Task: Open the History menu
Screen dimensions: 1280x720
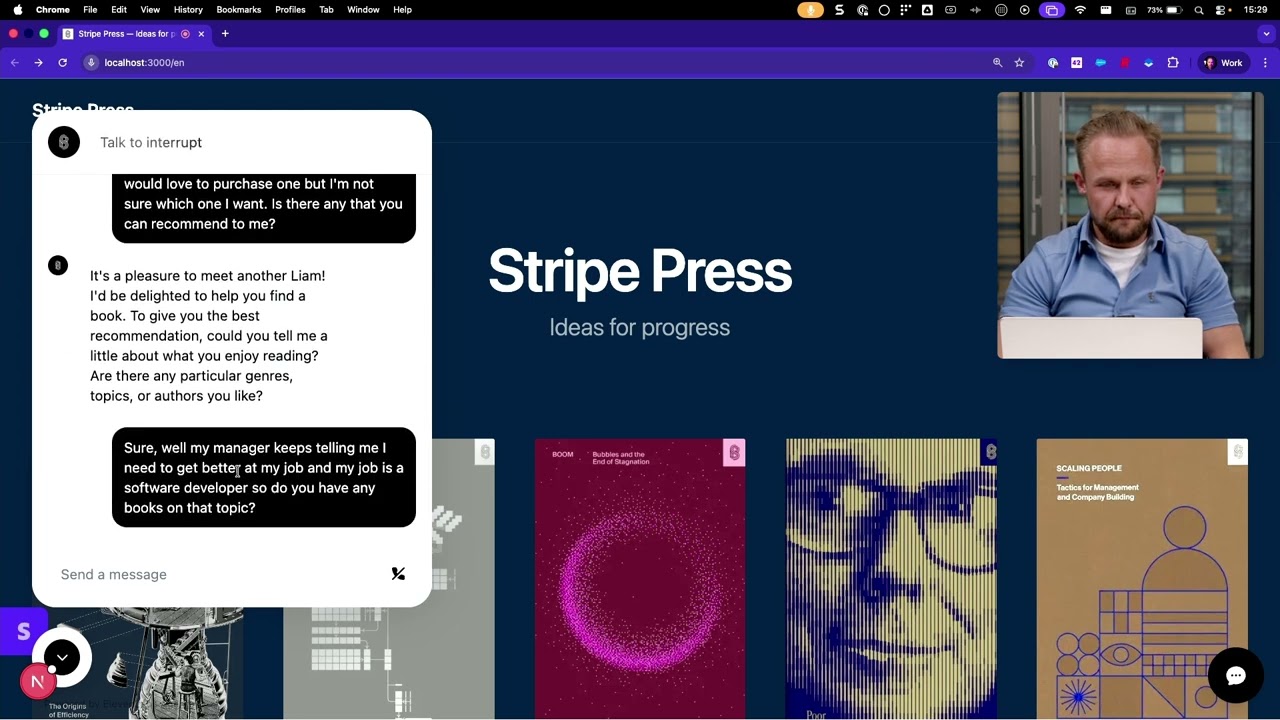Action: pos(188,9)
